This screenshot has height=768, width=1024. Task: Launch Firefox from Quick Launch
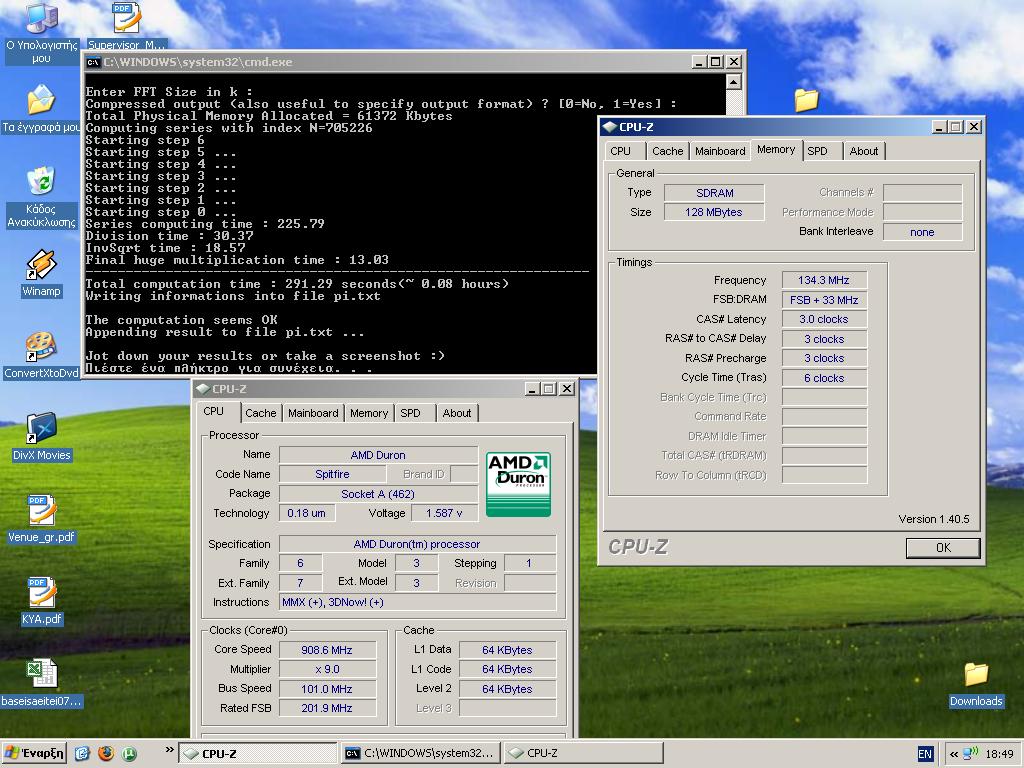tap(106, 754)
